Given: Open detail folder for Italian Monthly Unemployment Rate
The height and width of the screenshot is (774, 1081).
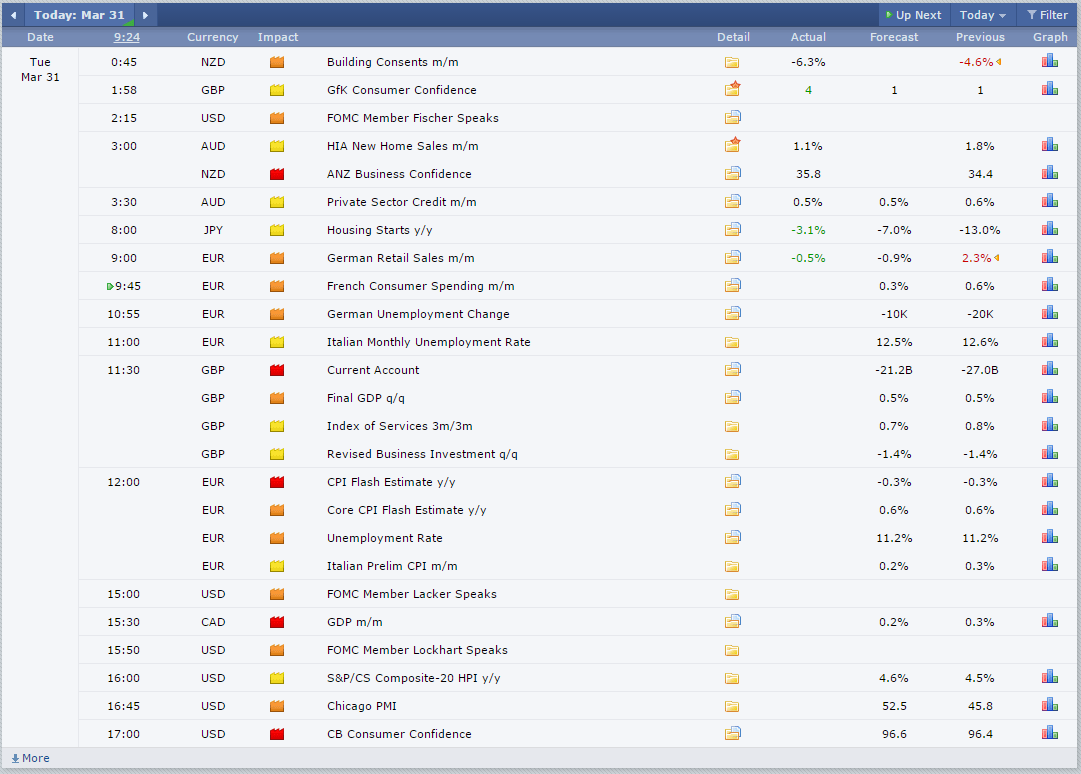Looking at the screenshot, I should [x=732, y=343].
